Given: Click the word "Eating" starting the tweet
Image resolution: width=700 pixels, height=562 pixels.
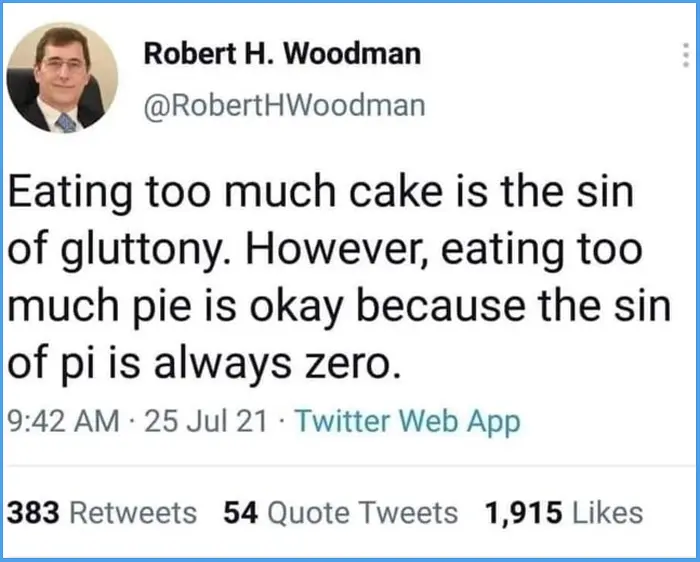Looking at the screenshot, I should coord(66,193).
